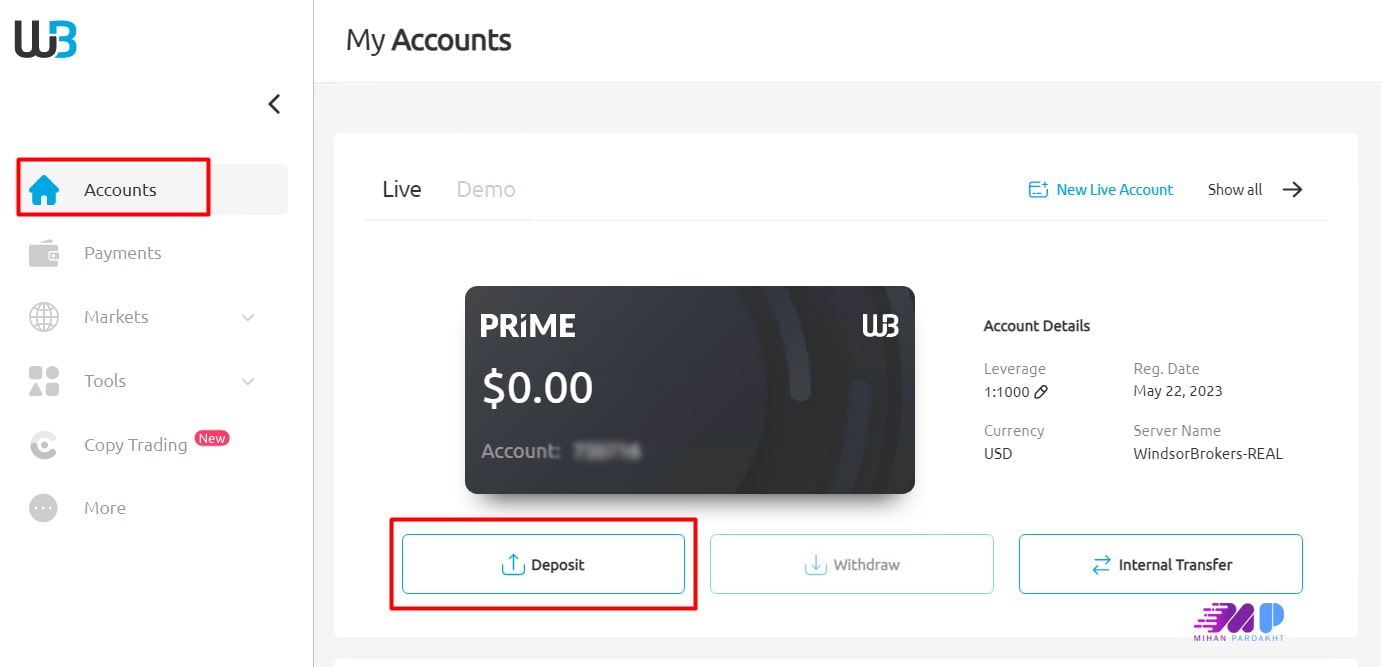Click the Accounts home icon

(44, 190)
